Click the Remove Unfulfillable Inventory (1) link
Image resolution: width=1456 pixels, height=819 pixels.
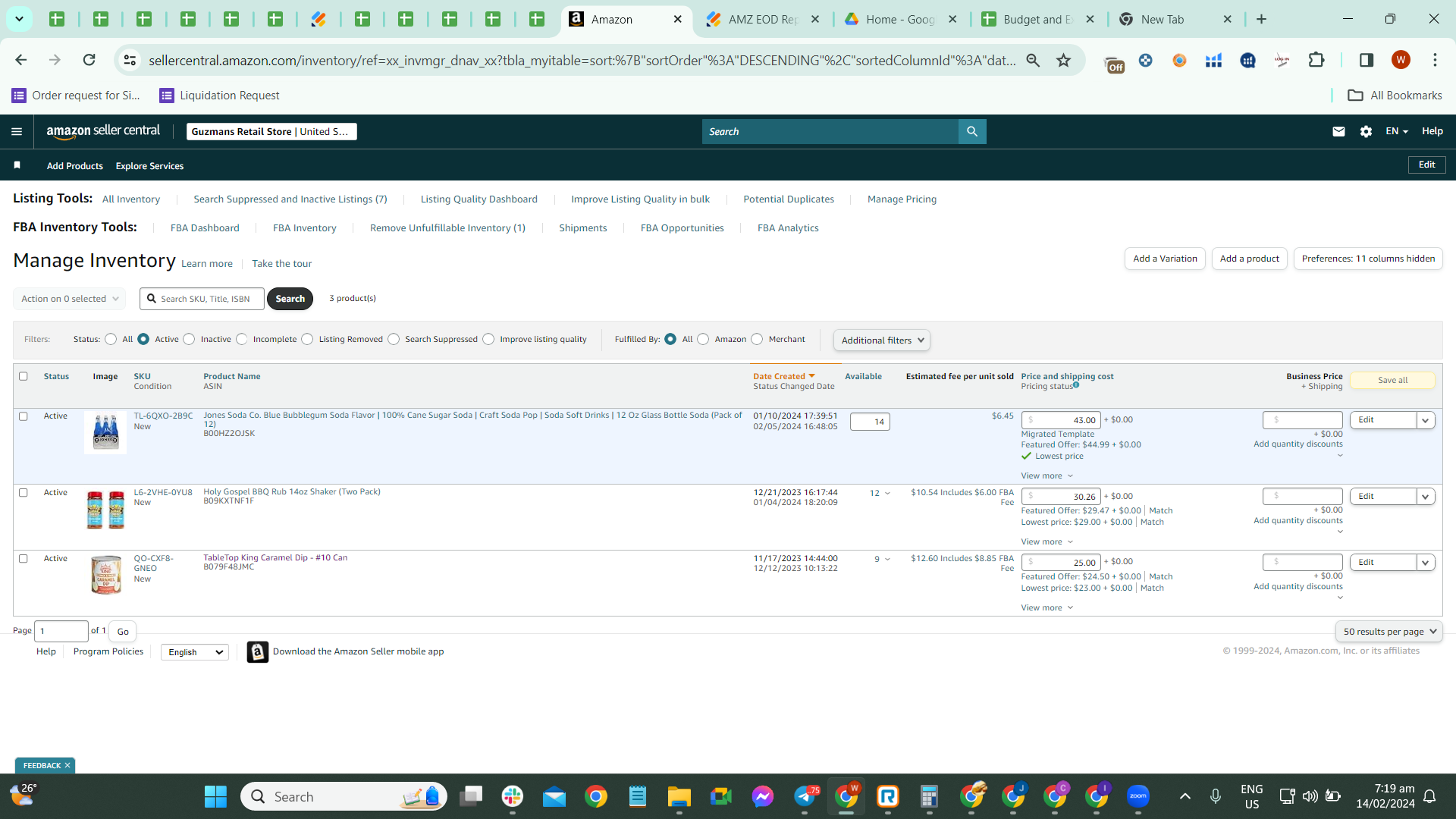click(447, 228)
